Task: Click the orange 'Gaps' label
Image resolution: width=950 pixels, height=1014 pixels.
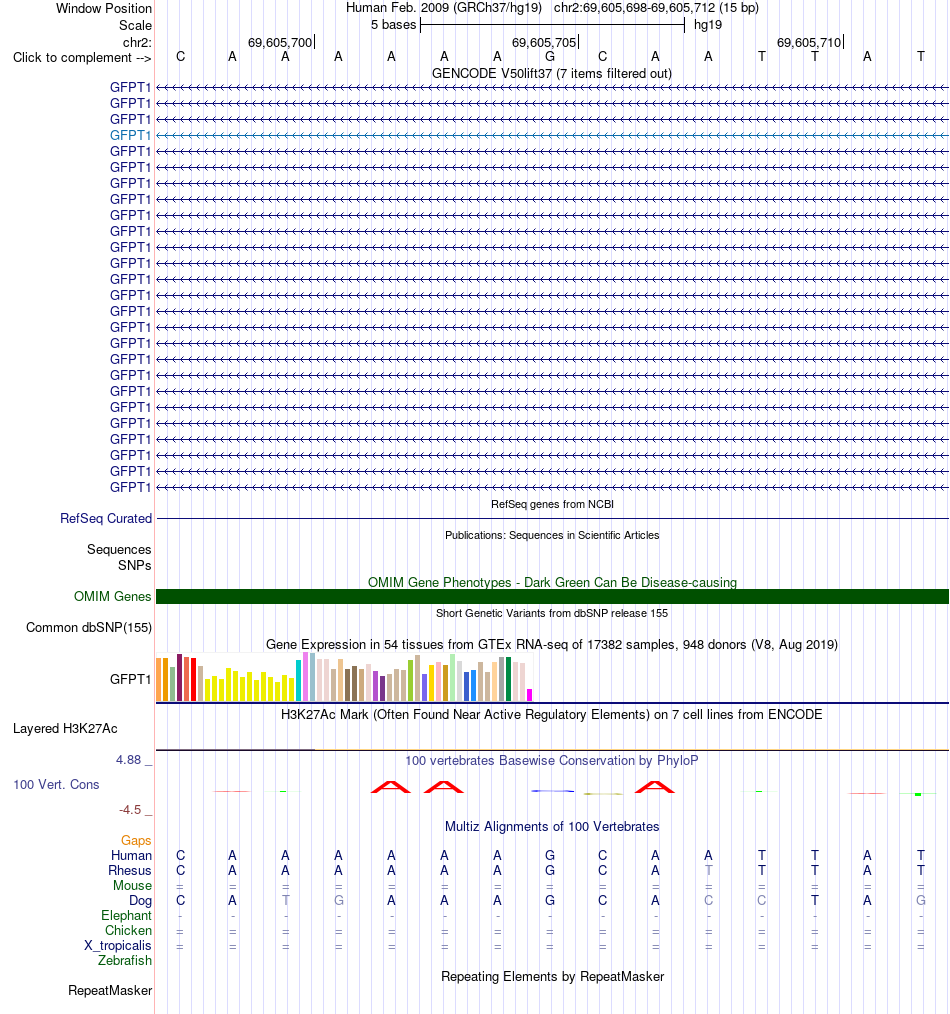Action: click(136, 841)
